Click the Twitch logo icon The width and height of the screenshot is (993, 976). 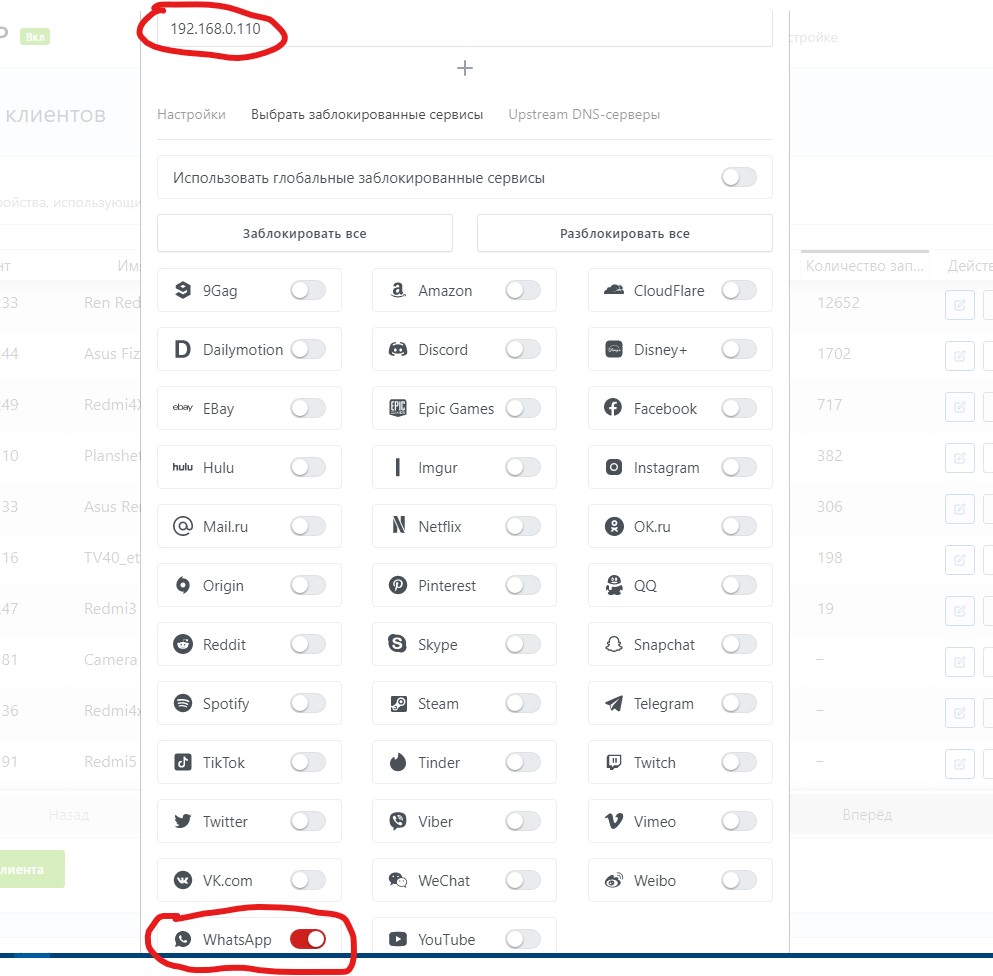(614, 762)
